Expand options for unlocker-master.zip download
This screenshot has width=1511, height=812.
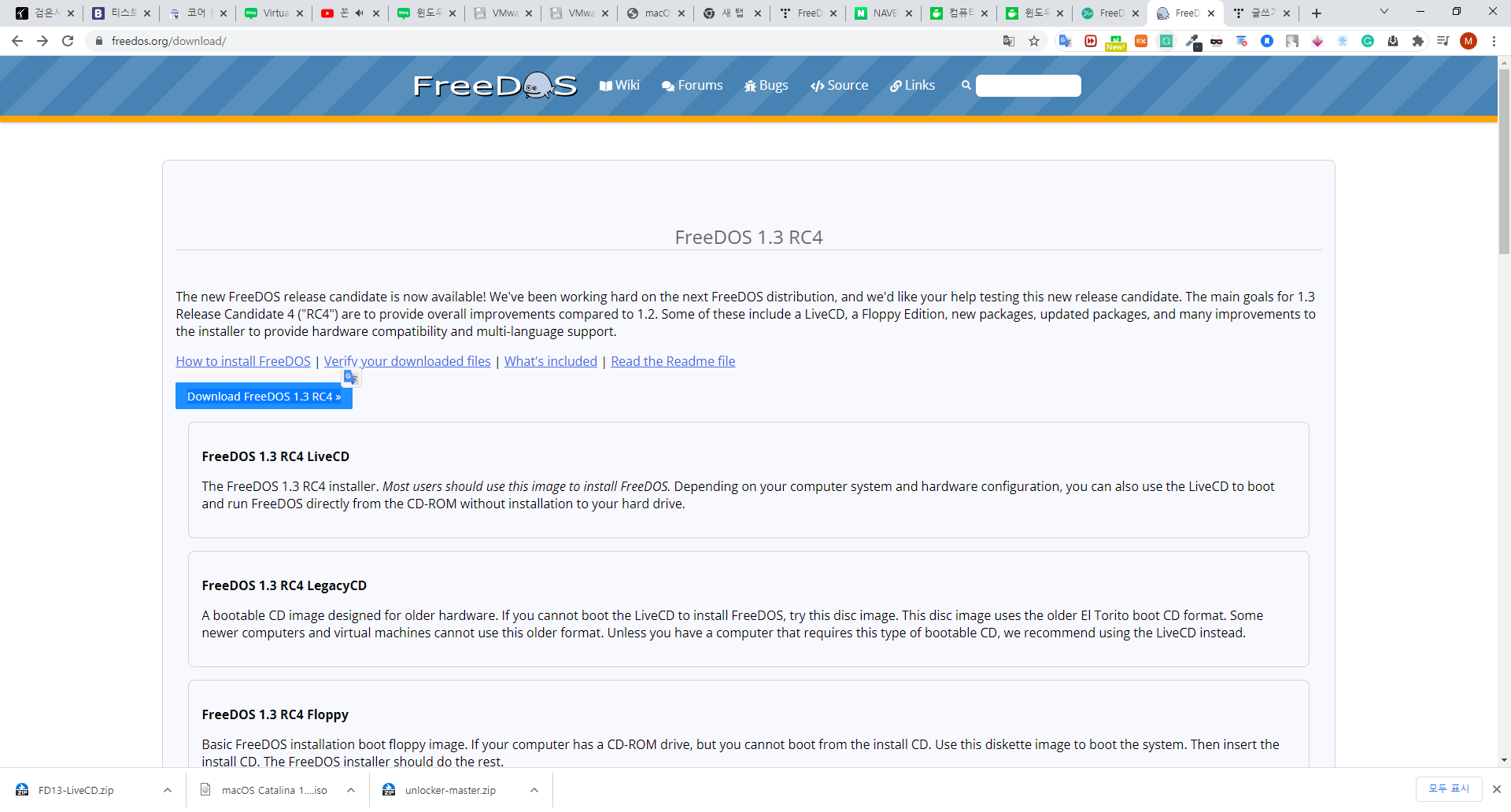pos(534,790)
